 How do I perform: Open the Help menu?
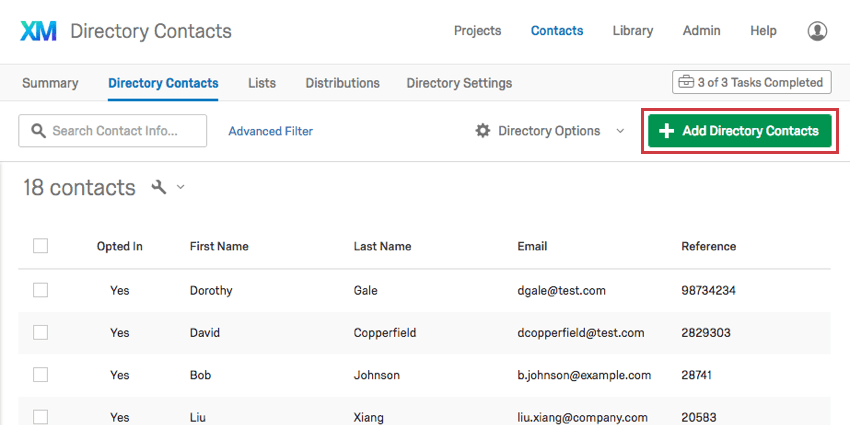point(763,31)
